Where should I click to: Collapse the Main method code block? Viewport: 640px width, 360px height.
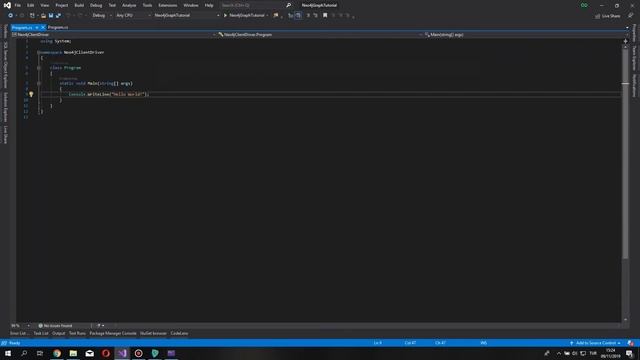[x=39, y=83]
